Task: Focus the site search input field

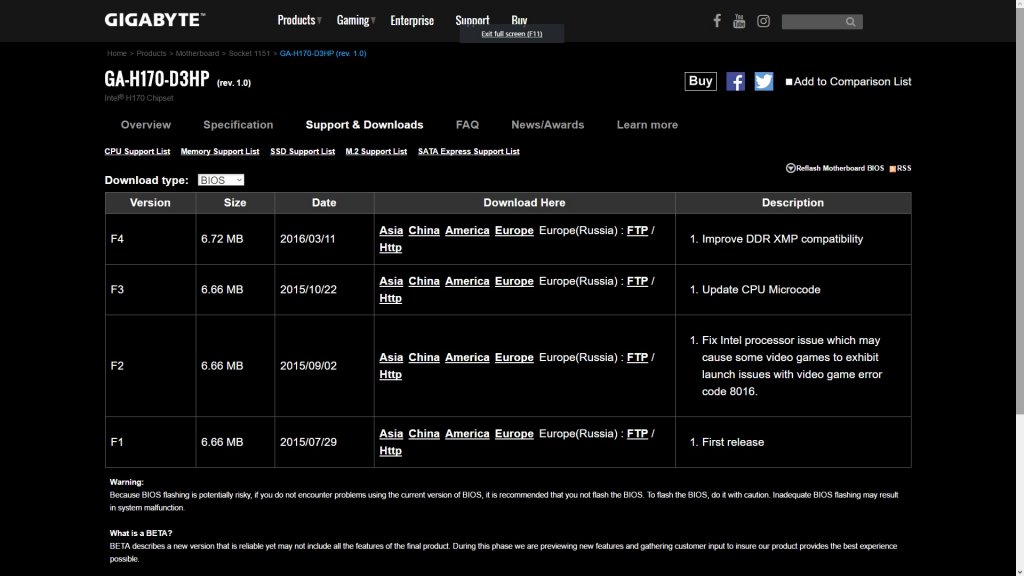Action: coord(812,22)
